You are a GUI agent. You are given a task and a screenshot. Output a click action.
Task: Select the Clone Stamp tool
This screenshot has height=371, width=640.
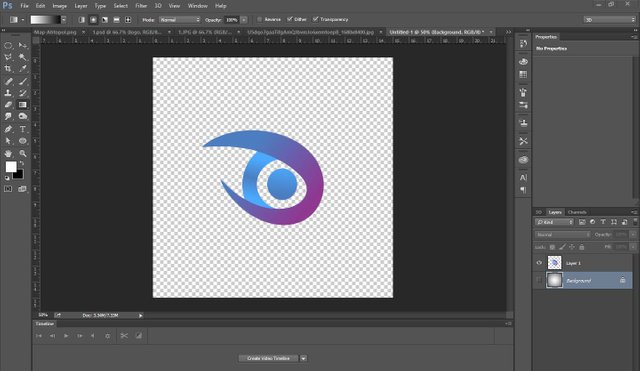click(x=8, y=93)
